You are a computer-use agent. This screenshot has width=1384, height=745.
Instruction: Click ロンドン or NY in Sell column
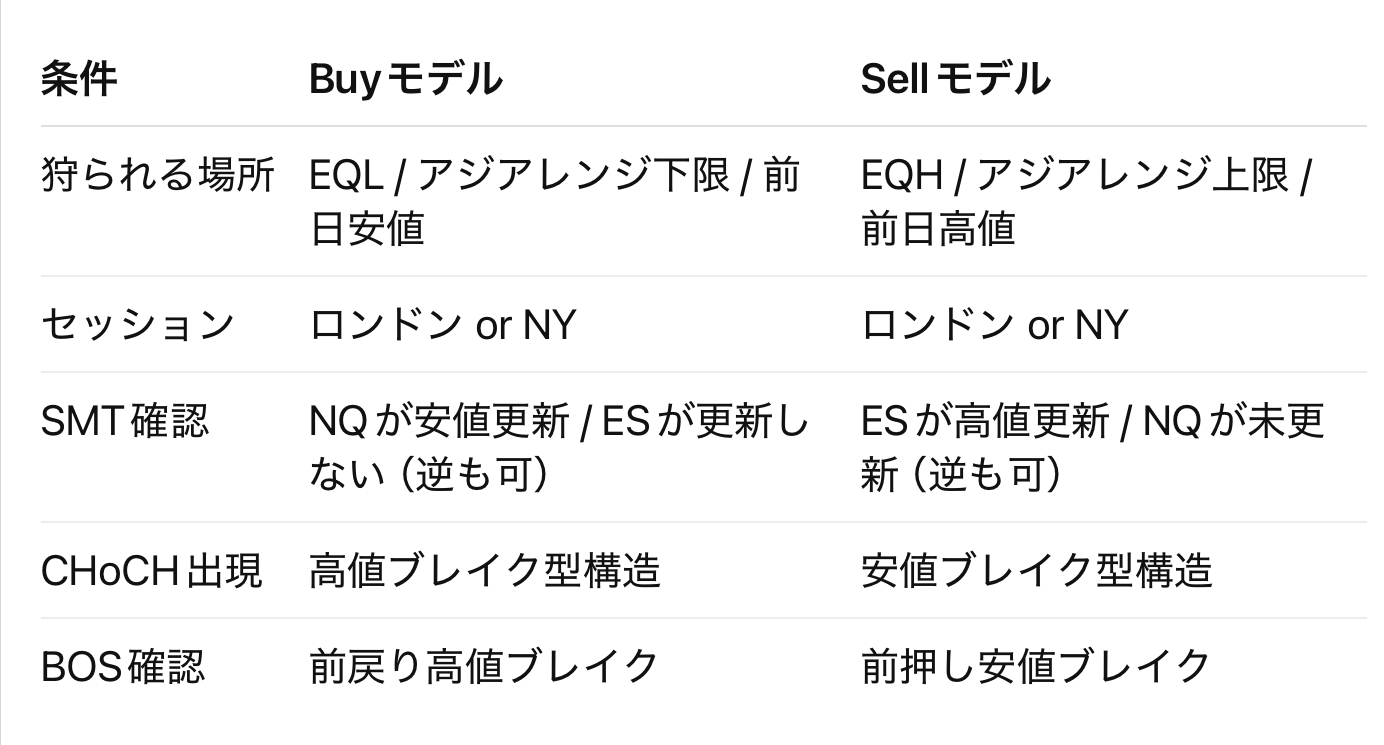point(994,324)
